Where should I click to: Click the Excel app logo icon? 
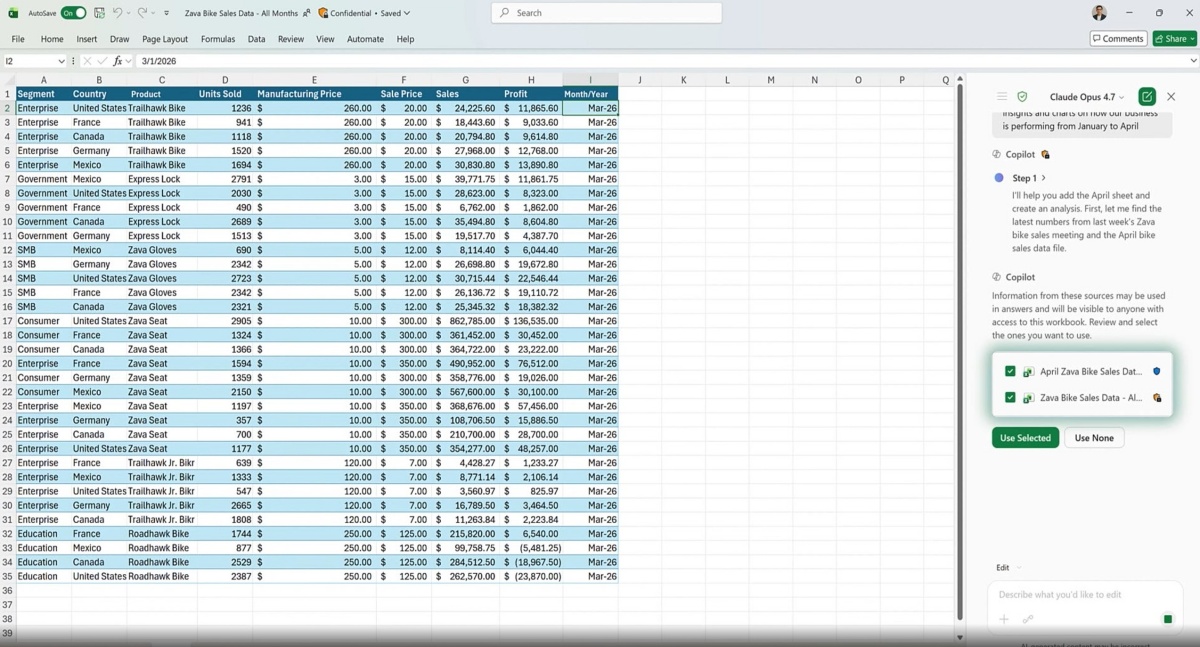14,13
